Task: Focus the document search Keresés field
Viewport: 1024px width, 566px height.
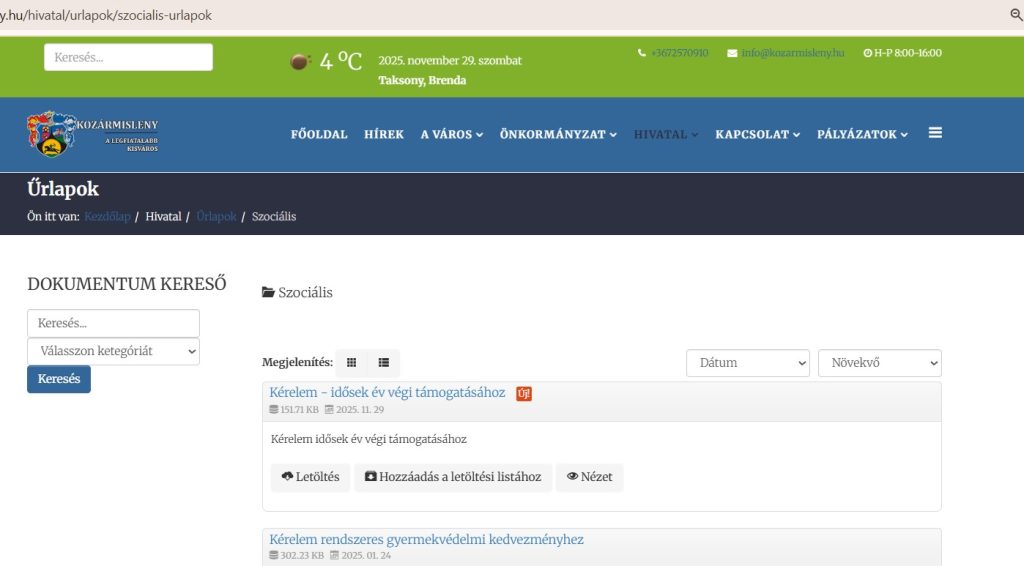Action: point(113,323)
